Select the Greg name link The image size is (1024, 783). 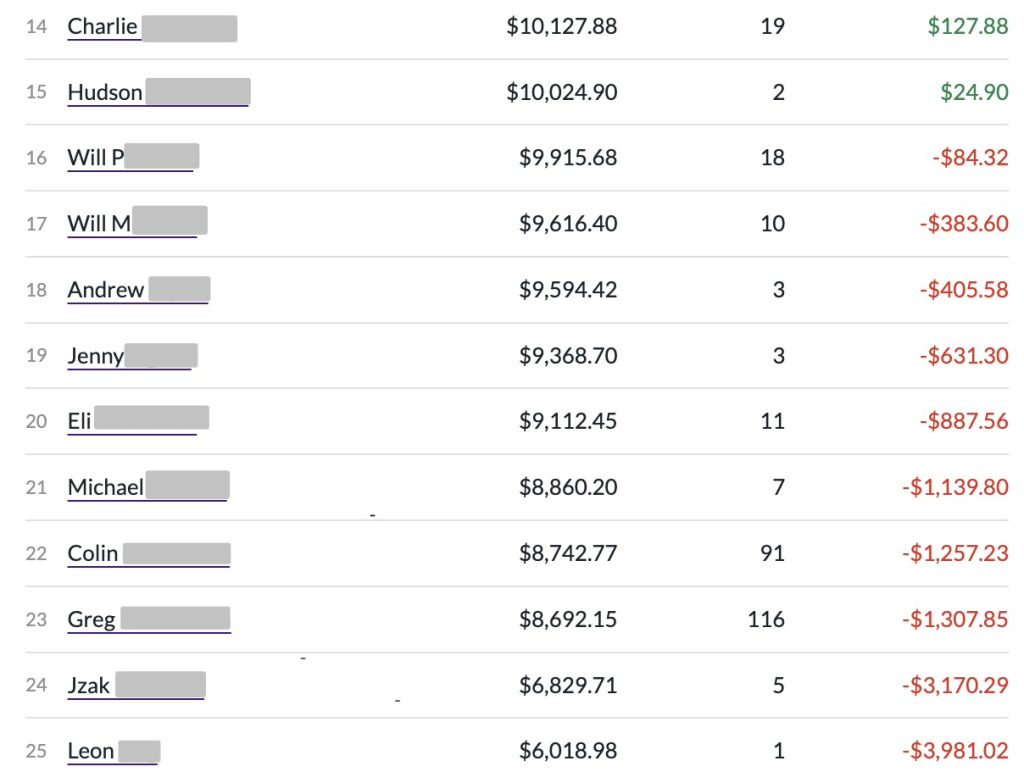coord(91,620)
